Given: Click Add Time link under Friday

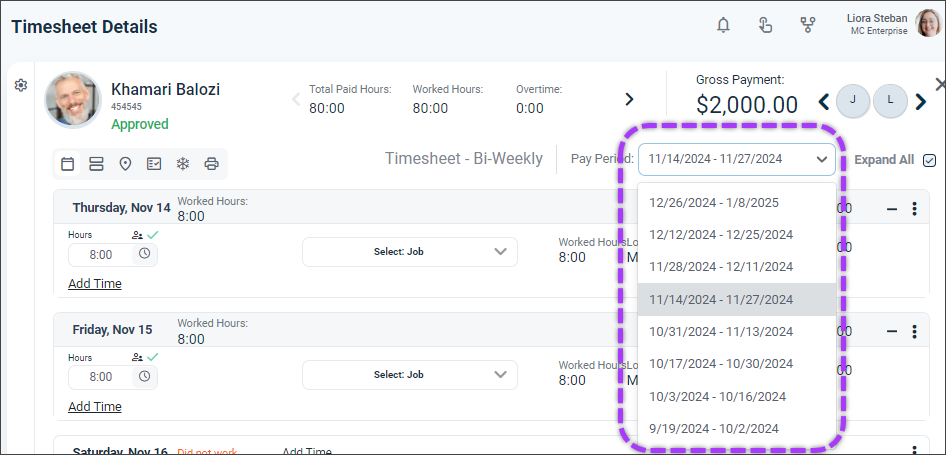Looking at the screenshot, I should point(95,407).
